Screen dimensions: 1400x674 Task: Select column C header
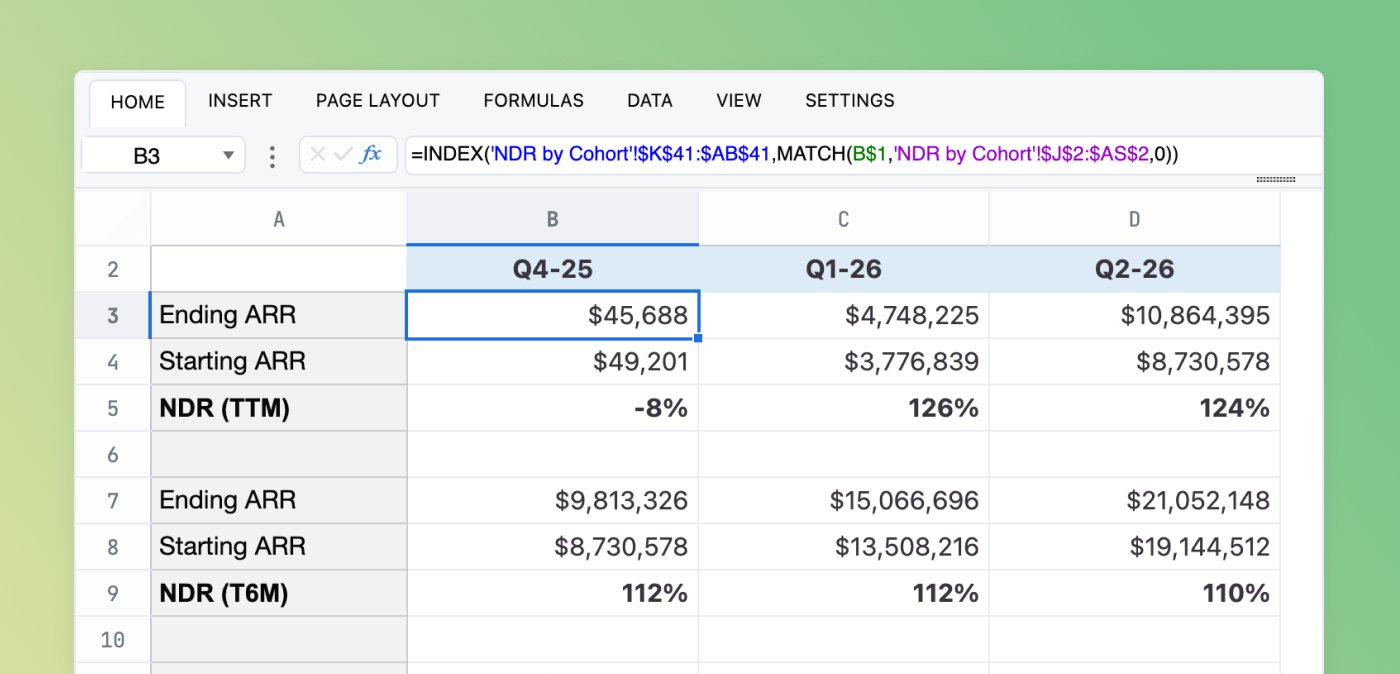pyautogui.click(x=844, y=219)
